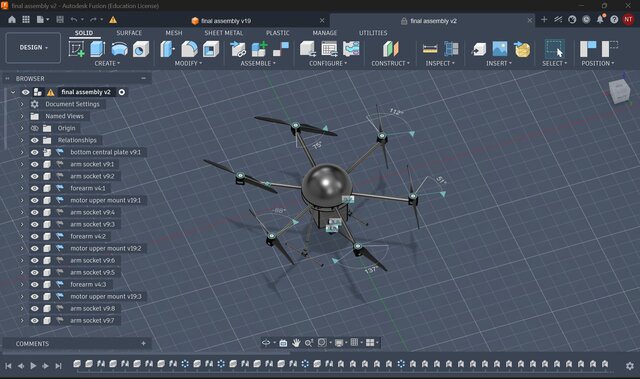Open the NT user account avatar
The width and height of the screenshot is (640, 379).
pos(628,20)
